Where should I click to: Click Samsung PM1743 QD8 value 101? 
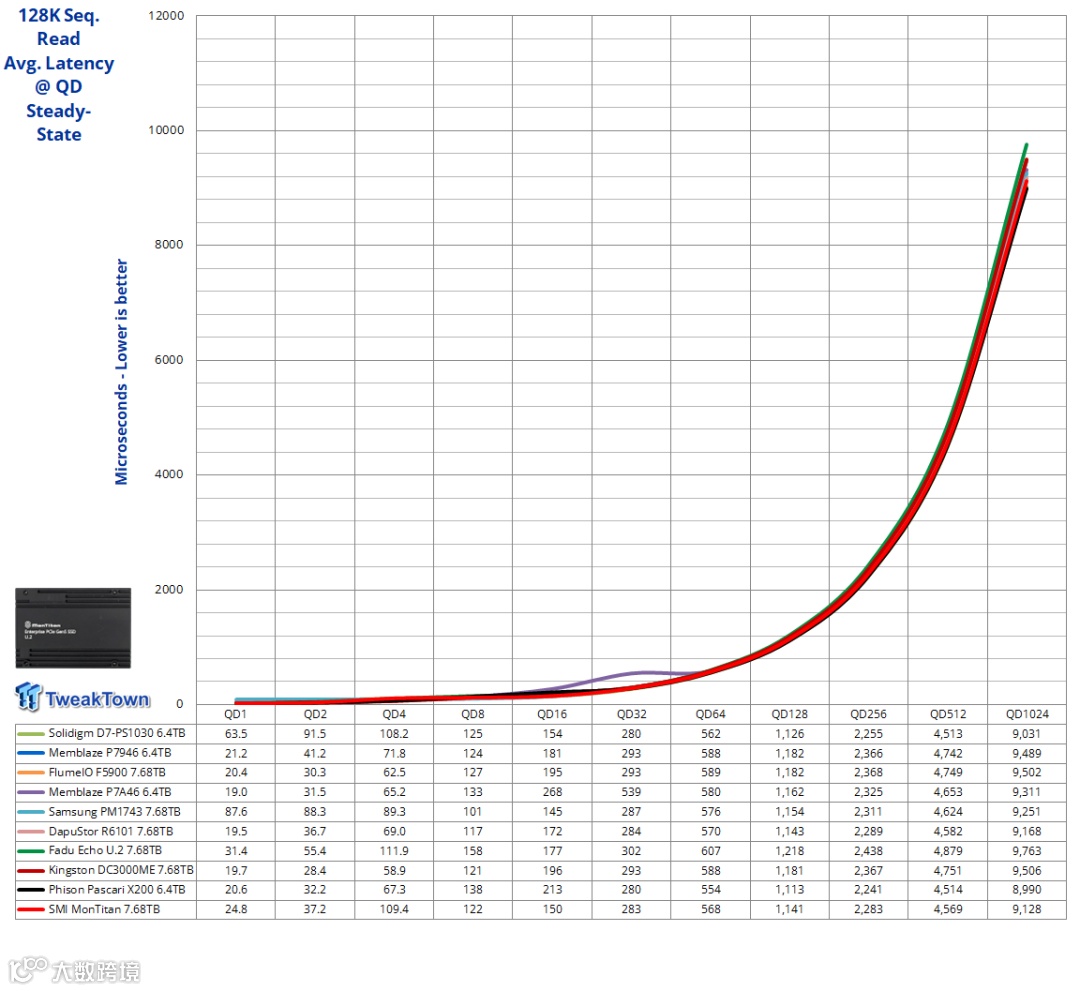pyautogui.click(x=473, y=812)
